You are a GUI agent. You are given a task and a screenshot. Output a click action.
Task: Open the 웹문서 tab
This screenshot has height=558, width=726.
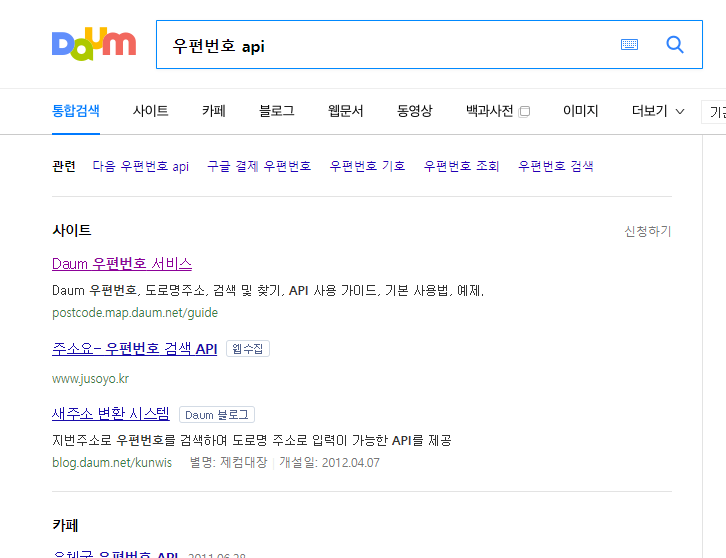(345, 111)
